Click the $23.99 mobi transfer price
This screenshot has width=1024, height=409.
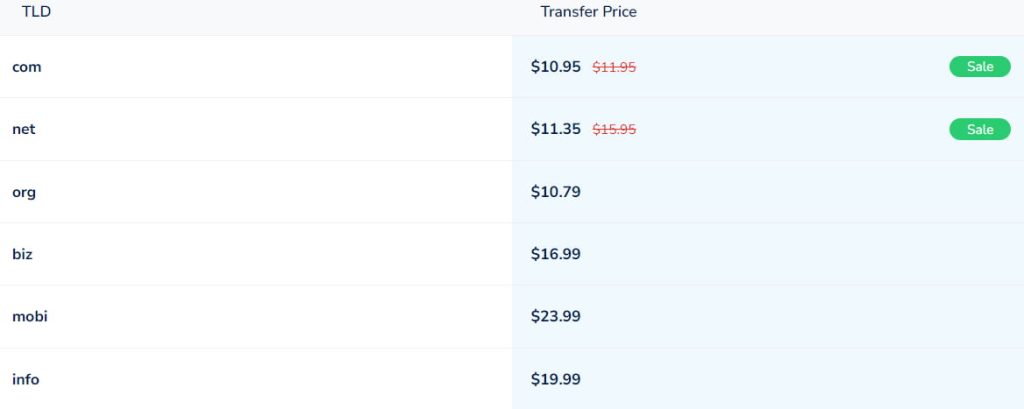pos(555,316)
